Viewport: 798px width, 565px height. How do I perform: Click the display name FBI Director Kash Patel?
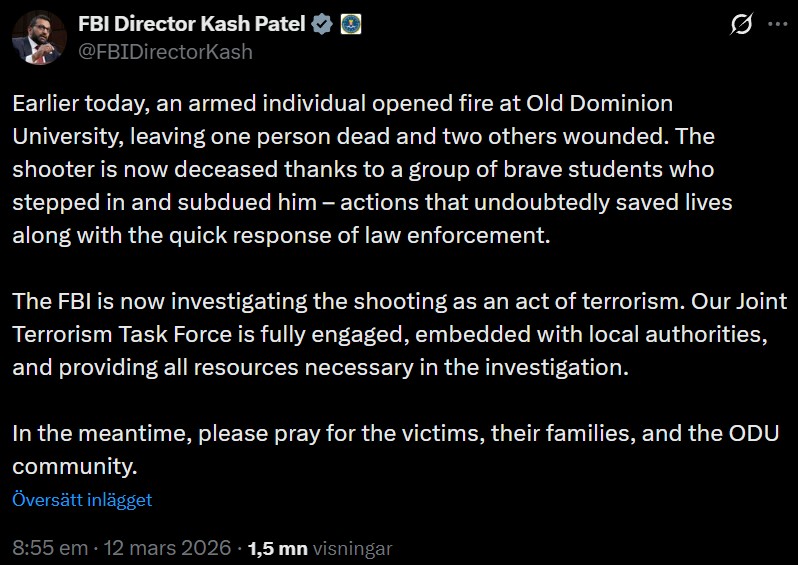pyautogui.click(x=191, y=26)
